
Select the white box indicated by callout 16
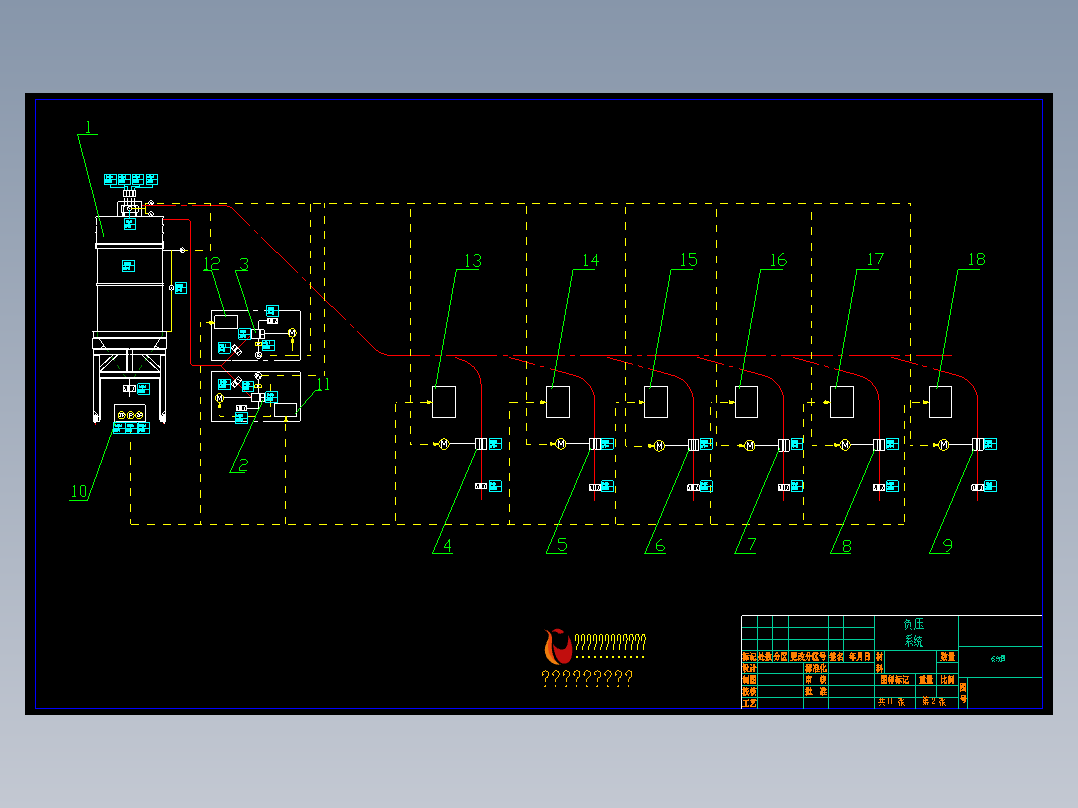747,402
